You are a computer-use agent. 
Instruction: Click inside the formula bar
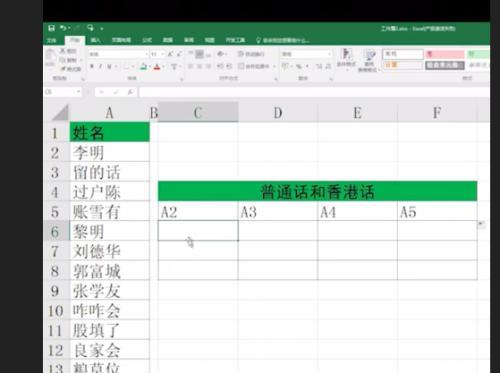pyautogui.click(x=313, y=92)
